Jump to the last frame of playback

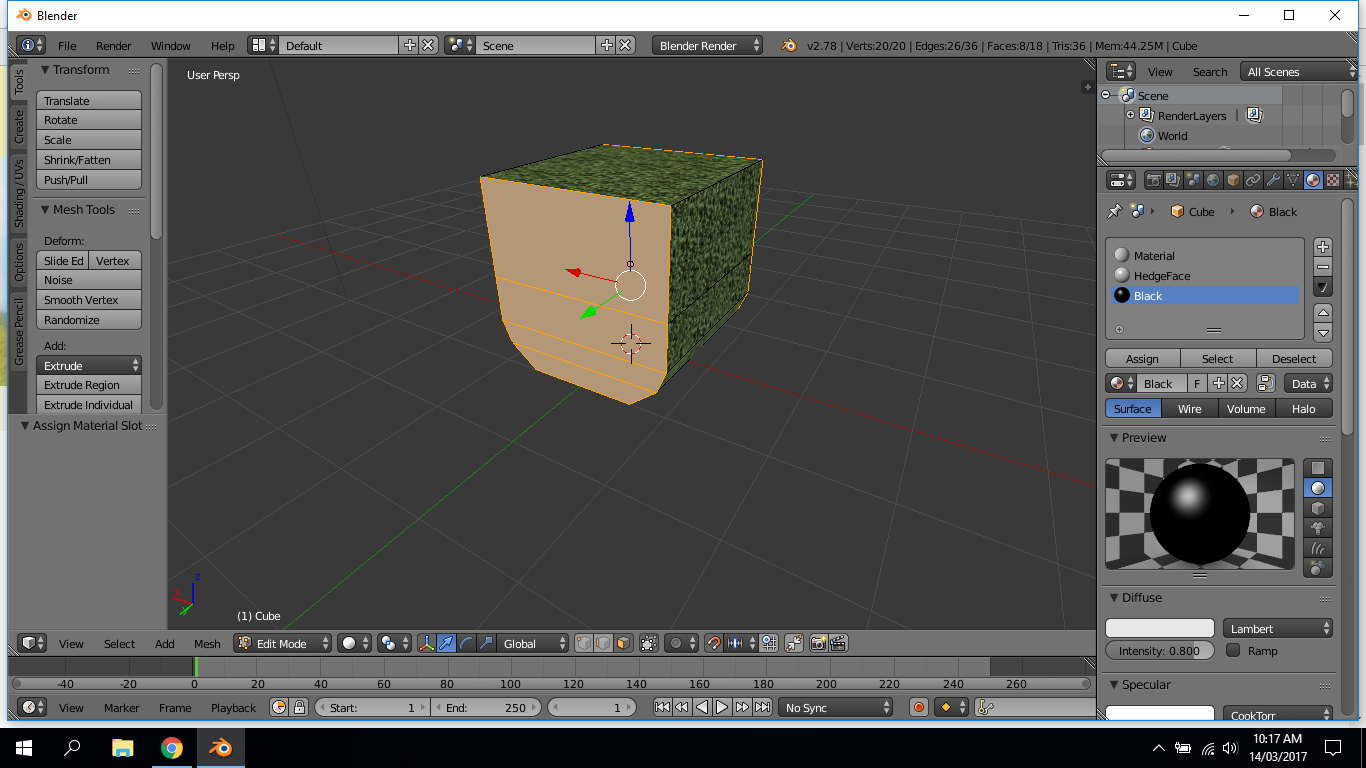(x=762, y=707)
